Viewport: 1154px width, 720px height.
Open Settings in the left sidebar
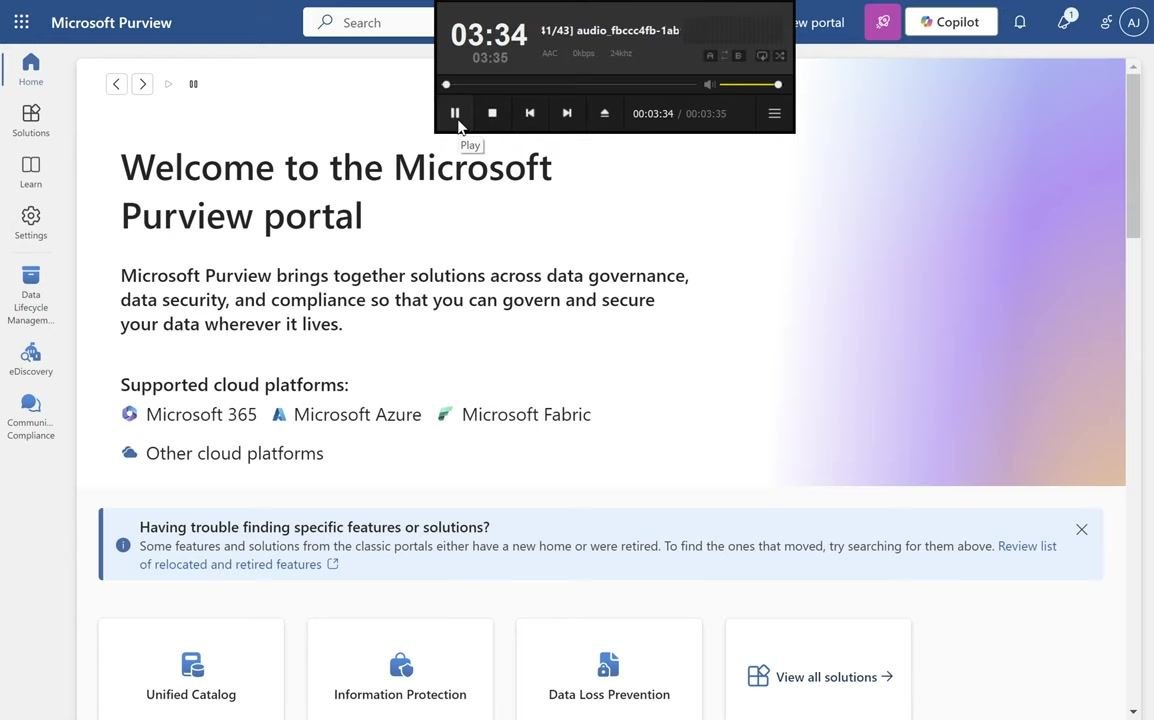click(x=31, y=223)
